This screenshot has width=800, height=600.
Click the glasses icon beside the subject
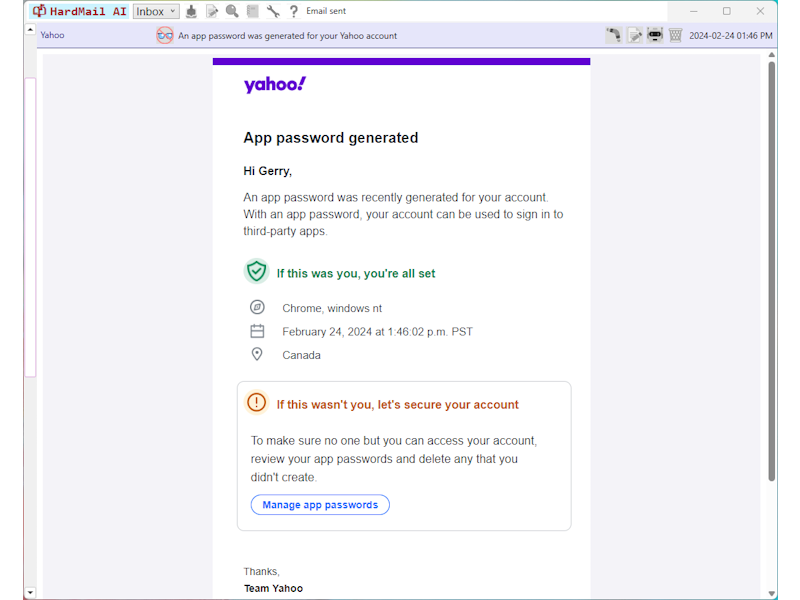click(165, 35)
